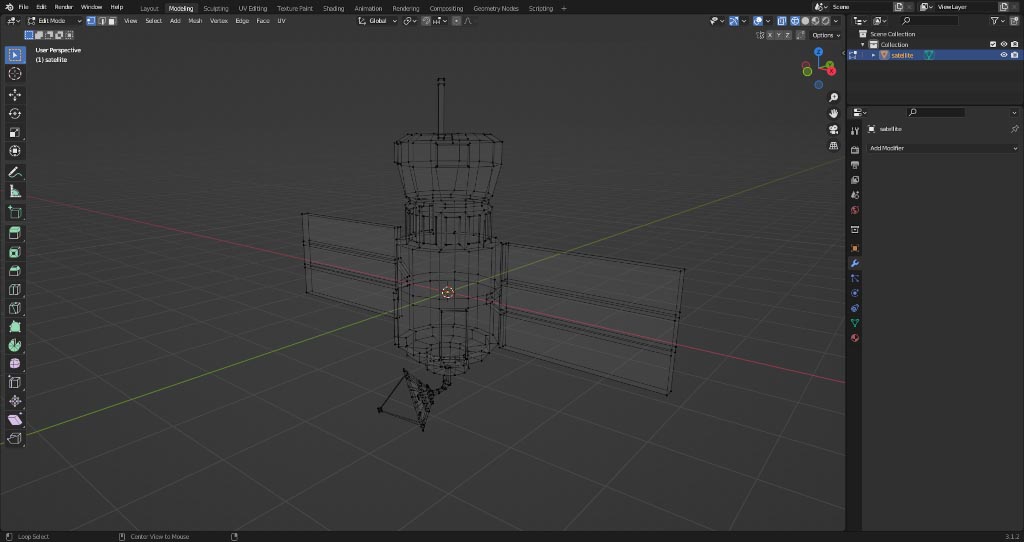This screenshot has height=542, width=1024.
Task: Pick the Cursor tool
Action: [x=15, y=74]
